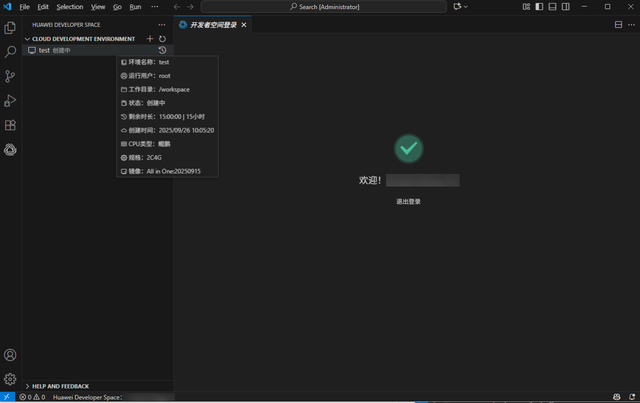This screenshot has width=640, height=403.
Task: Click the Accounts icon in activity bar
Action: [x=10, y=355]
